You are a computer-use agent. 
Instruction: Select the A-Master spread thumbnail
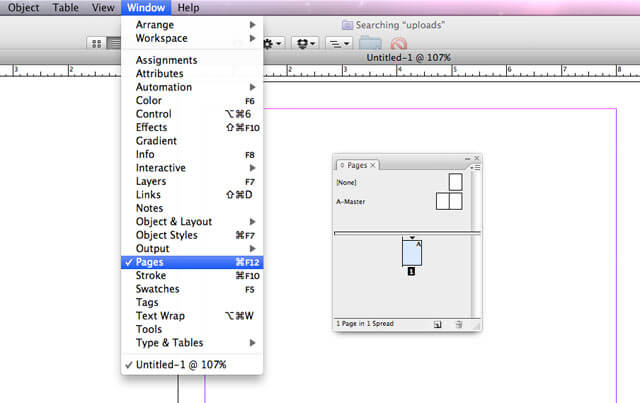coord(449,201)
